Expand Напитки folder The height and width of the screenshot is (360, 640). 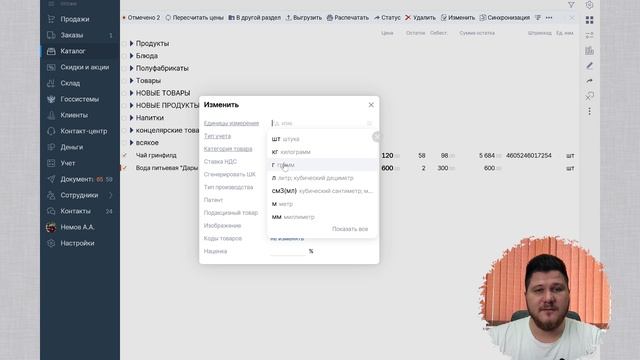(131, 118)
